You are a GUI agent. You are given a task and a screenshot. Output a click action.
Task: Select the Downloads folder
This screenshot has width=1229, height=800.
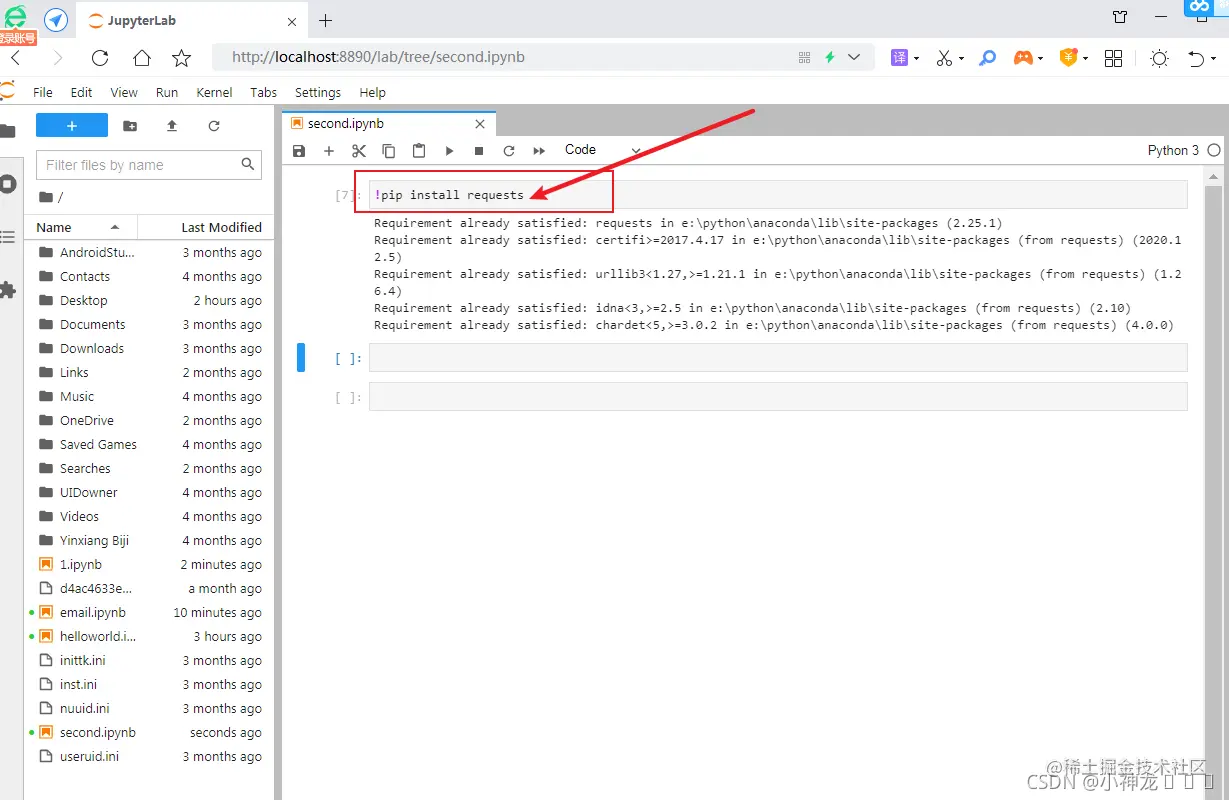(149, 348)
